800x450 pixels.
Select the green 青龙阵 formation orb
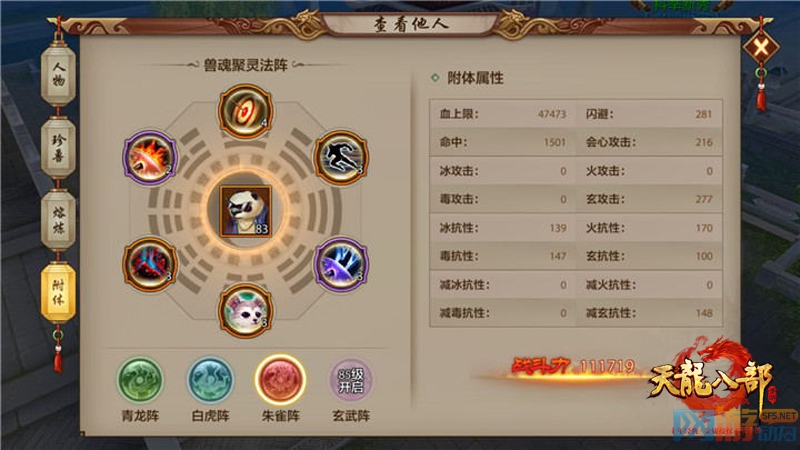pyautogui.click(x=140, y=380)
